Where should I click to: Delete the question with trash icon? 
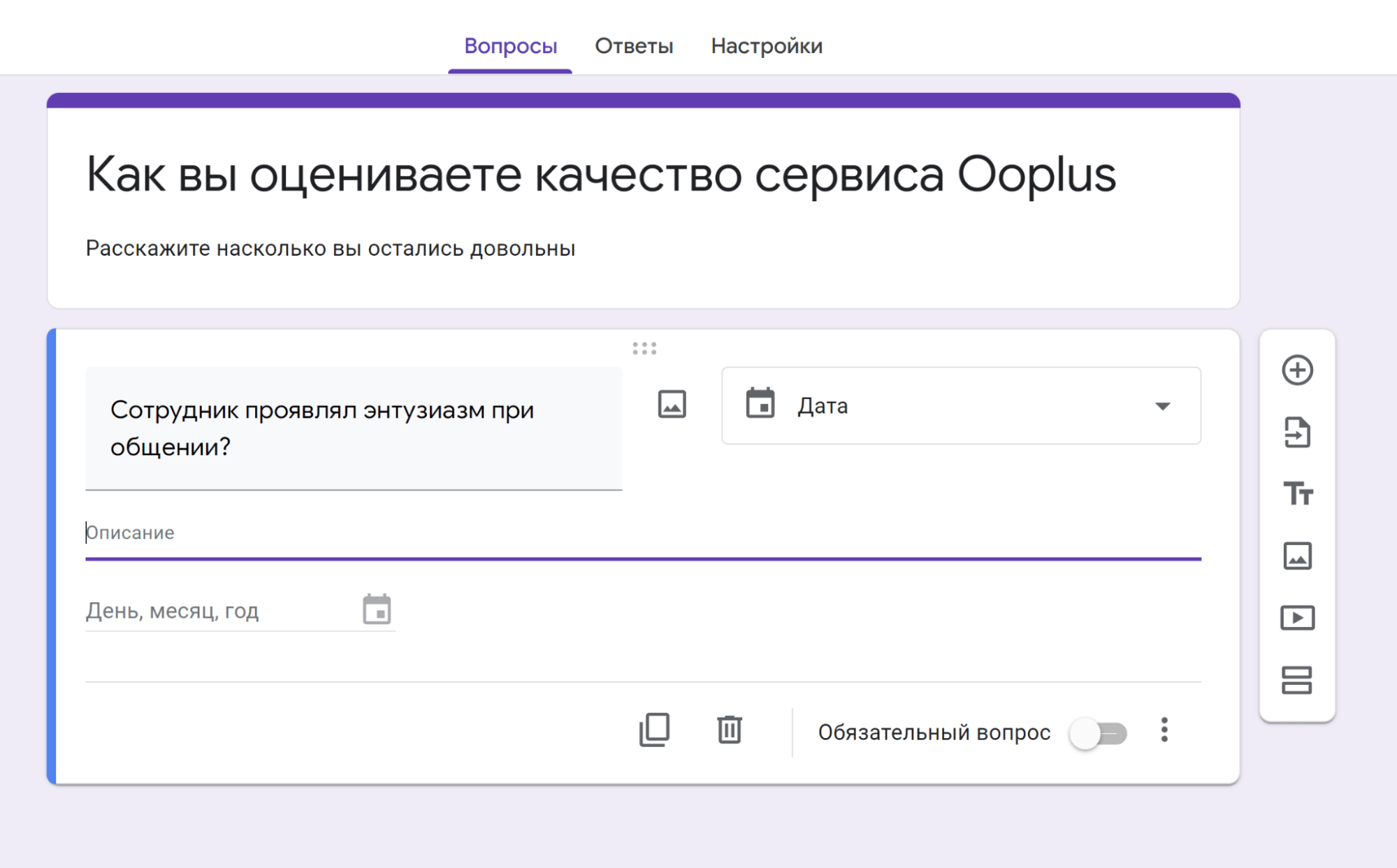(x=729, y=730)
